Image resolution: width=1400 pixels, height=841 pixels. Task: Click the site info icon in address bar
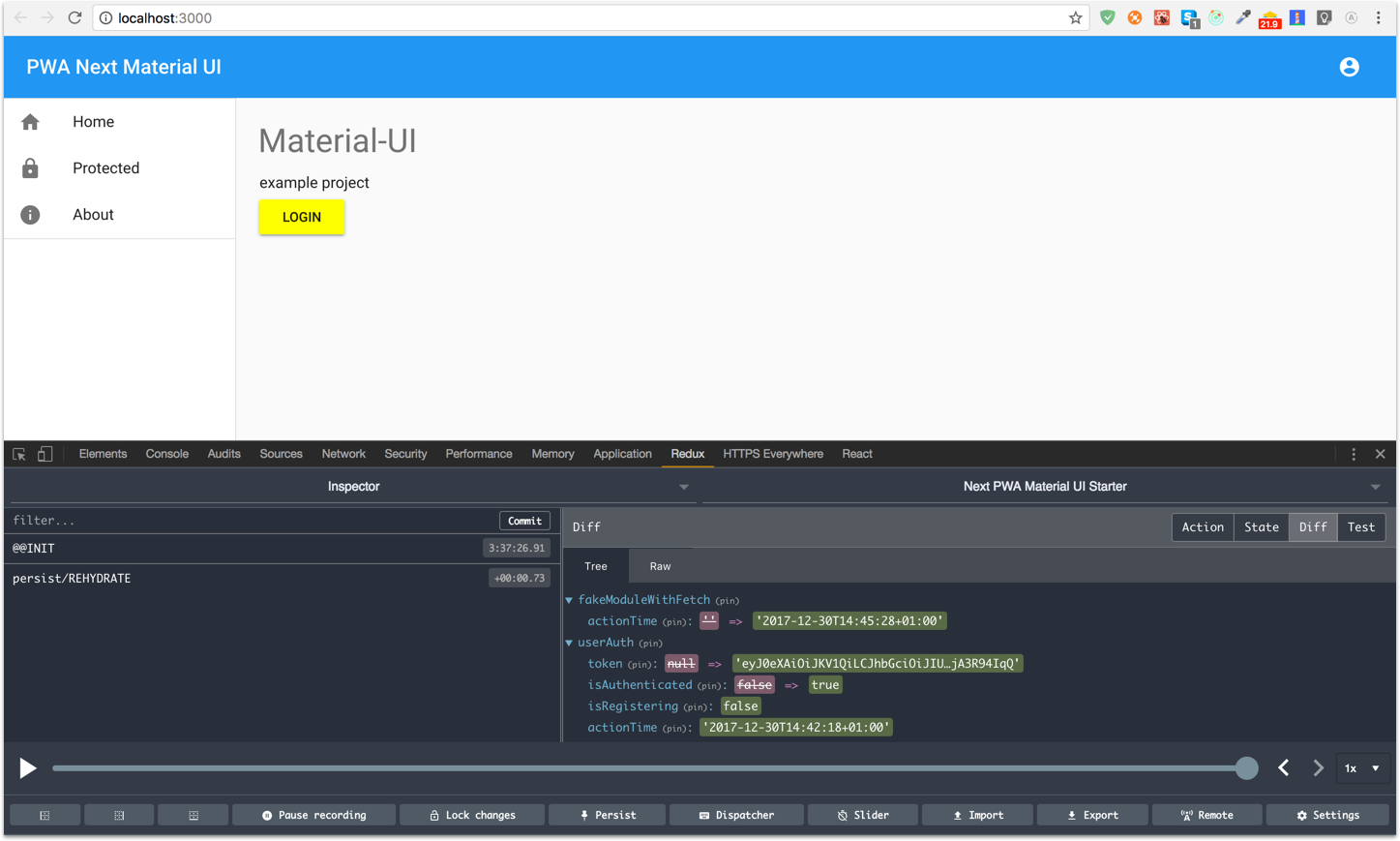pyautogui.click(x=106, y=17)
